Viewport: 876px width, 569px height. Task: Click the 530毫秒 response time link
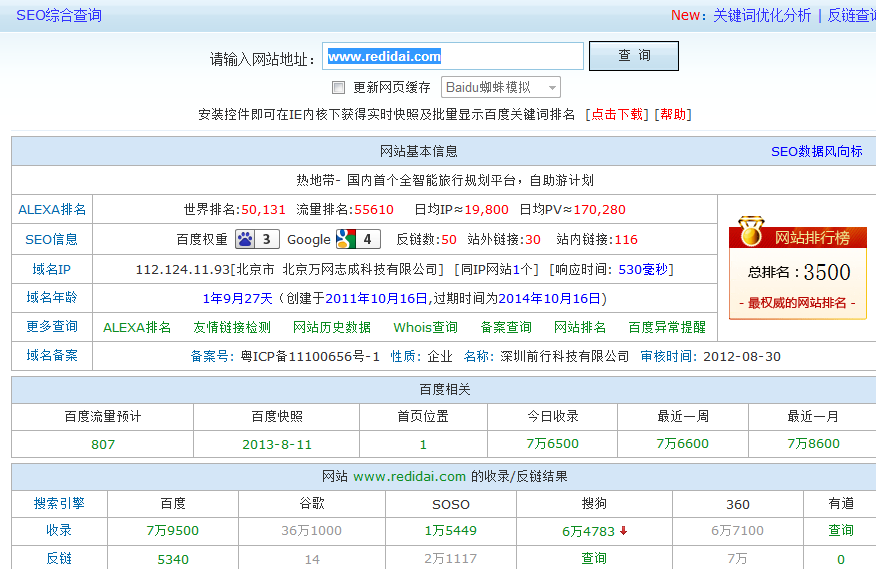click(642, 269)
